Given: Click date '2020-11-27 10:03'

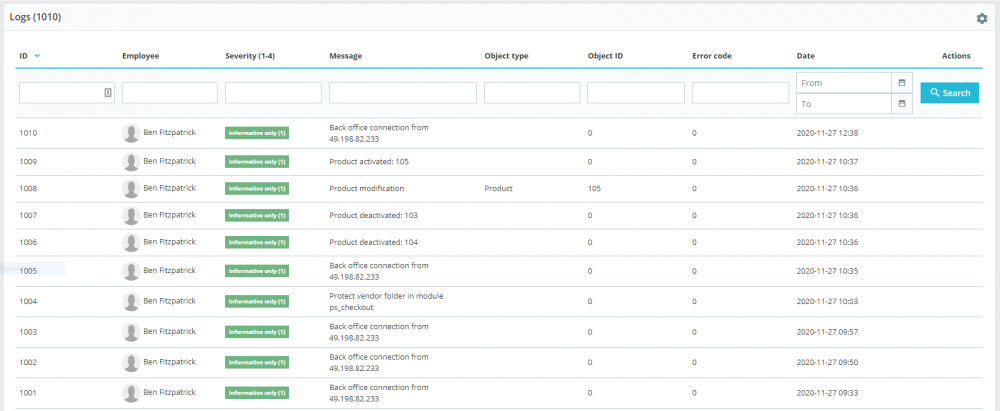Looking at the screenshot, I should [x=827, y=301].
